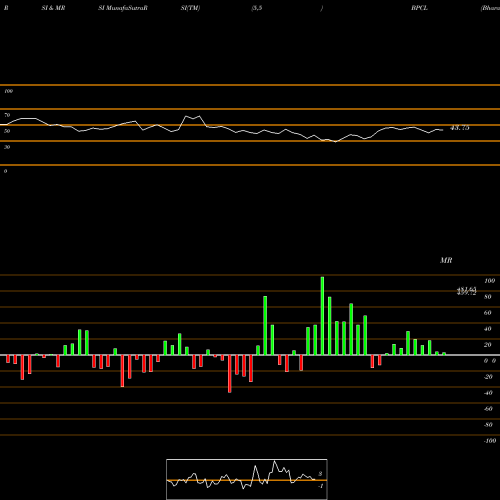Viewport: 500px width, 500px height.
Task: Click the 'SI & MR' header text
Action: (53, 8)
